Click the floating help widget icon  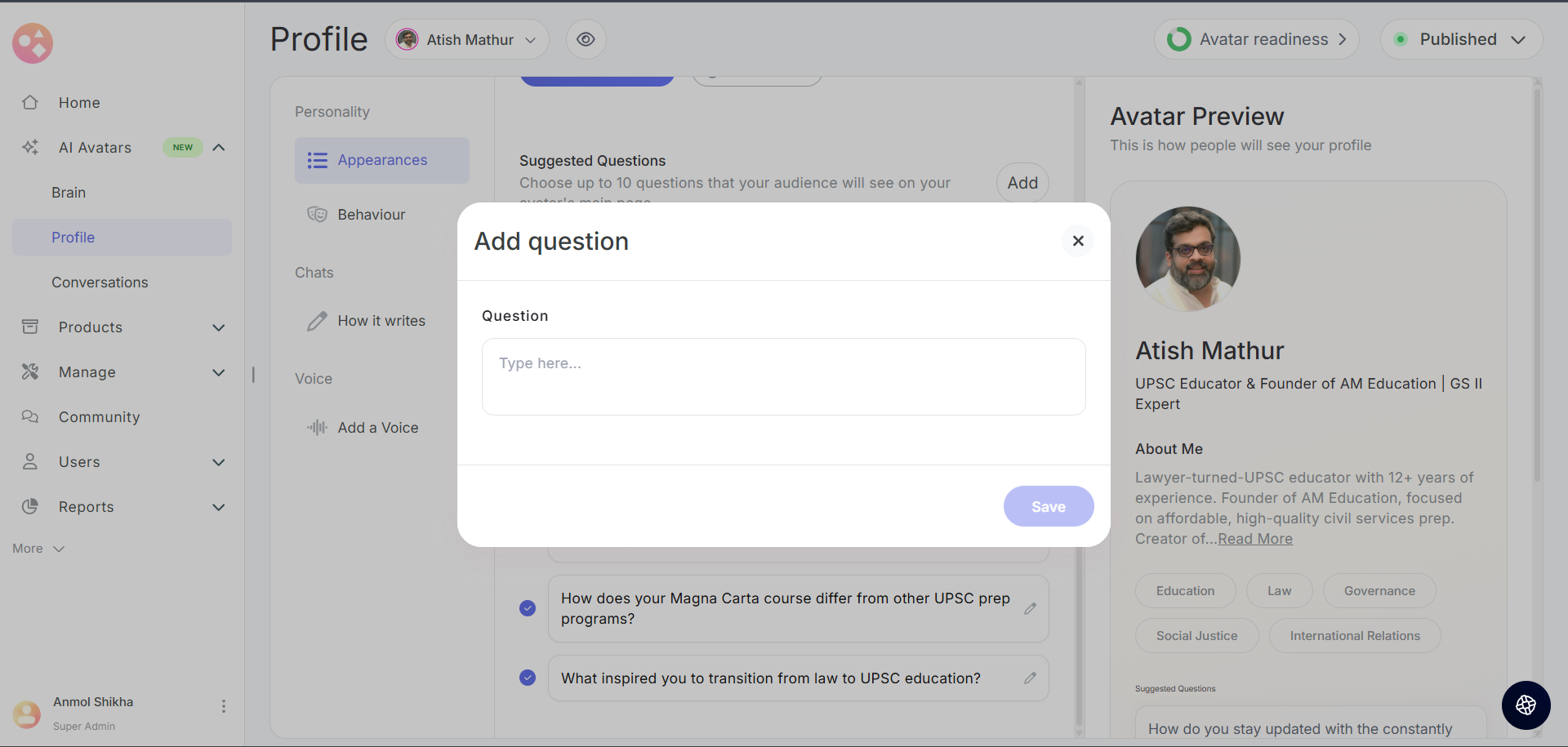1526,705
